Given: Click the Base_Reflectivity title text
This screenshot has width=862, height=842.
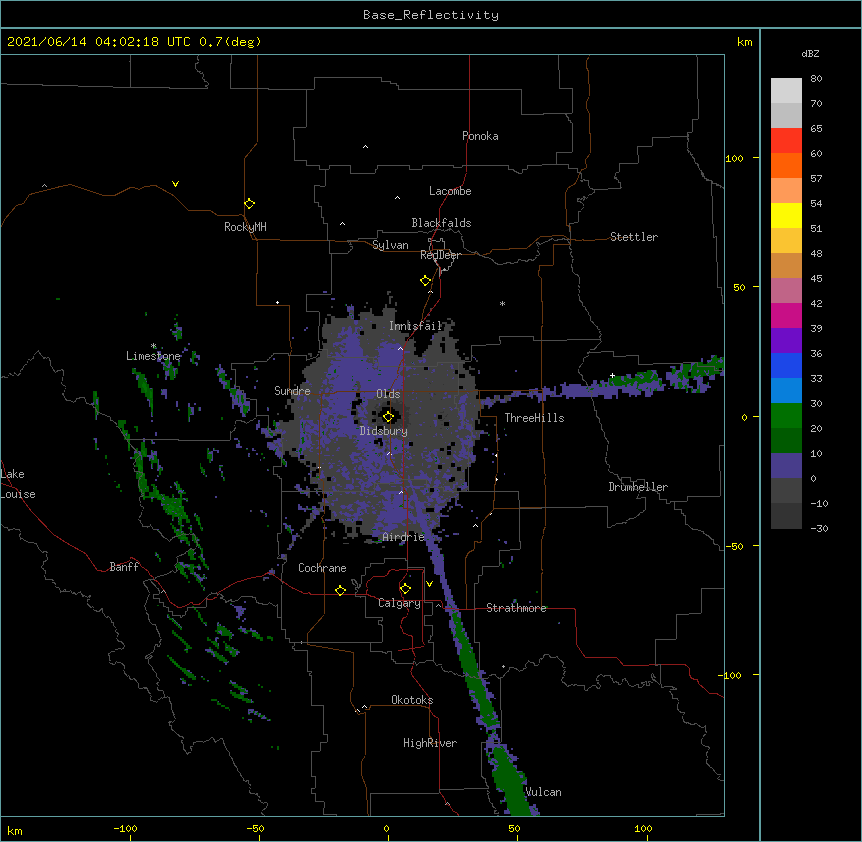Looking at the screenshot, I should coord(431,15).
